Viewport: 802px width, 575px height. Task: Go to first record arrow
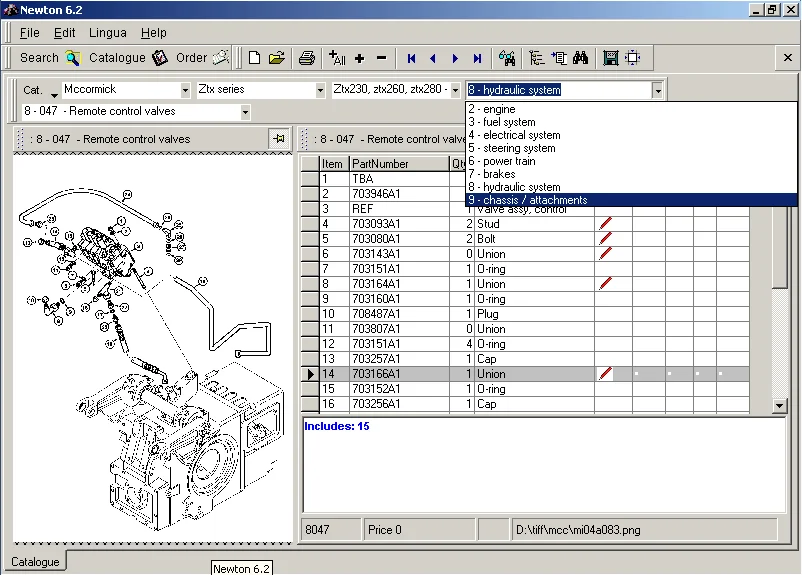(x=411, y=58)
